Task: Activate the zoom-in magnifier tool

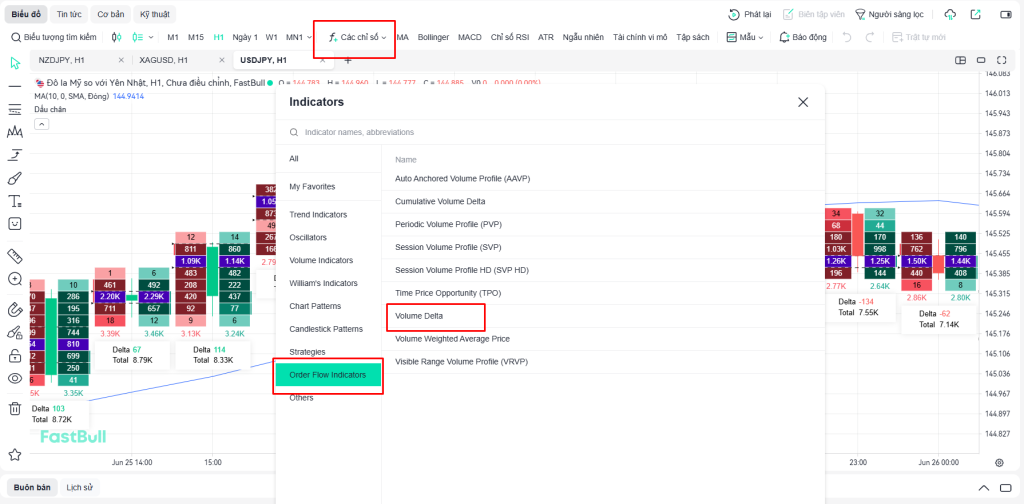Action: (14, 279)
